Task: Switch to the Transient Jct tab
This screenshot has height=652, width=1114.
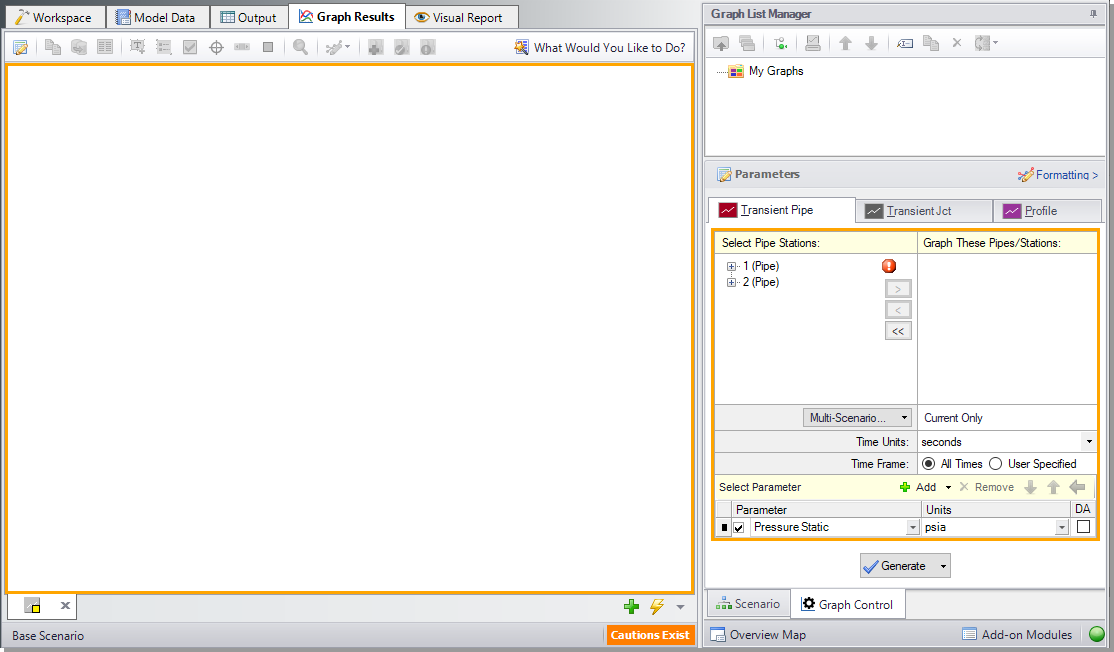Action: coord(923,211)
